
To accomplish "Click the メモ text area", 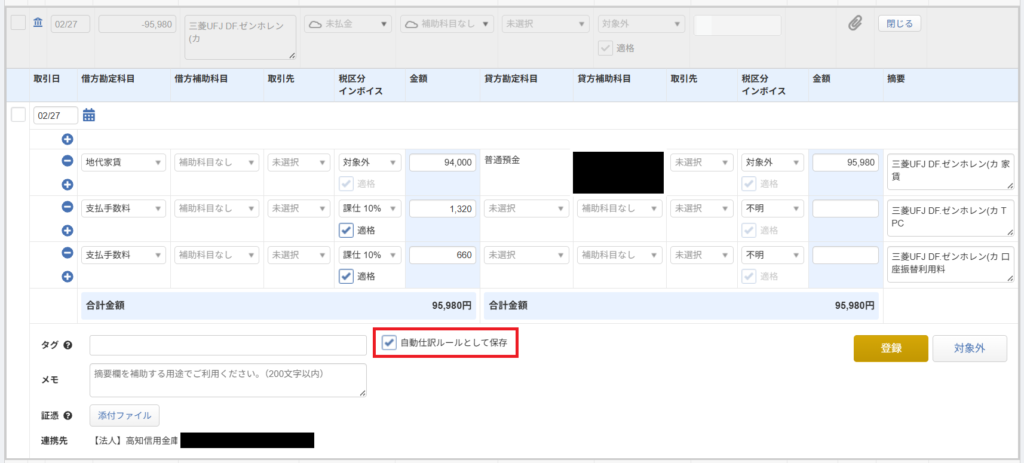I will click(x=228, y=380).
